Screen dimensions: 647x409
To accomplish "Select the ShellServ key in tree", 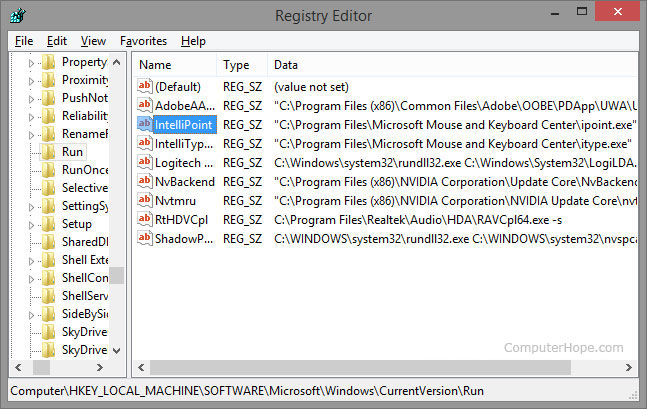I will [x=84, y=296].
